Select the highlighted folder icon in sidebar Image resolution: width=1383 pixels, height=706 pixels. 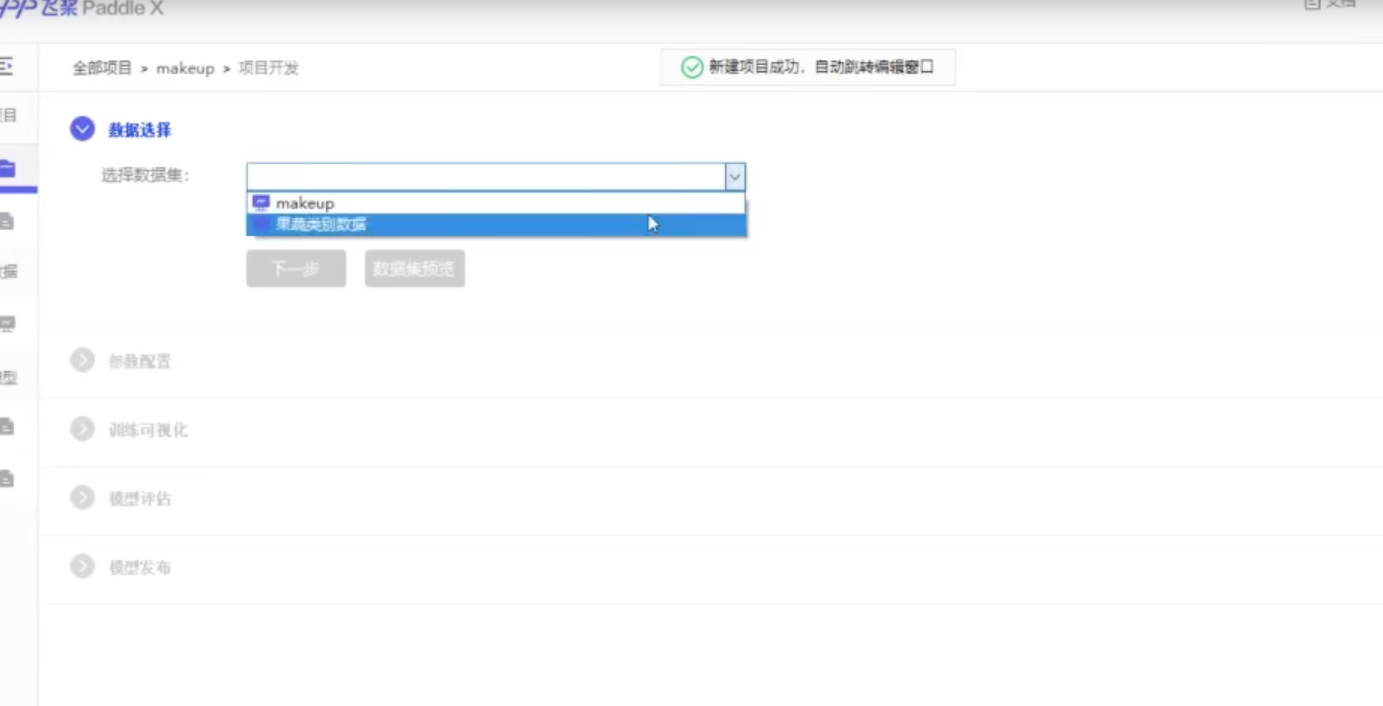coord(8,169)
